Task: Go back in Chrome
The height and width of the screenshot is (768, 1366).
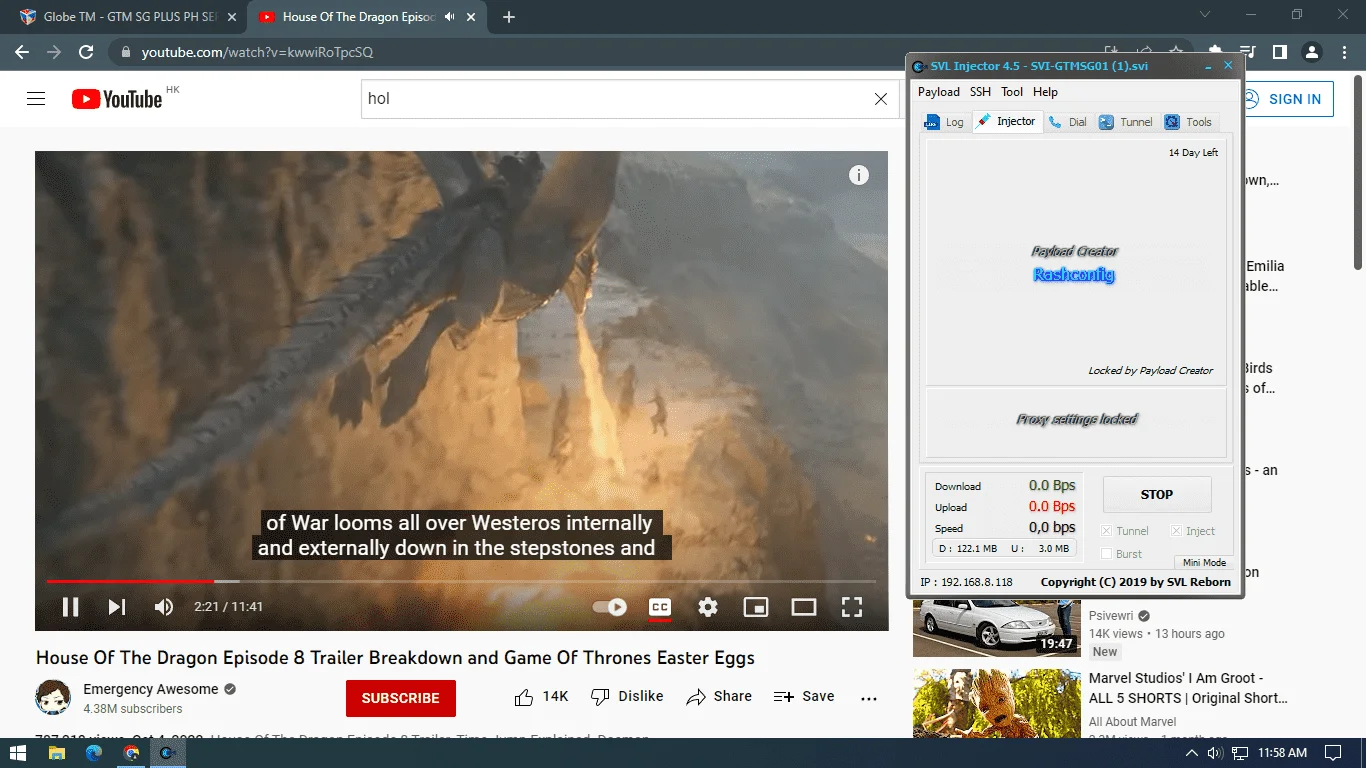Action: click(21, 52)
